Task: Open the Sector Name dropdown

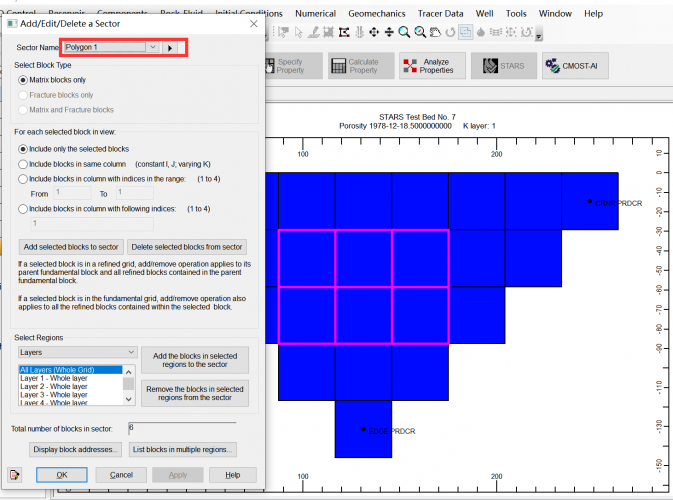Action: tap(152, 48)
